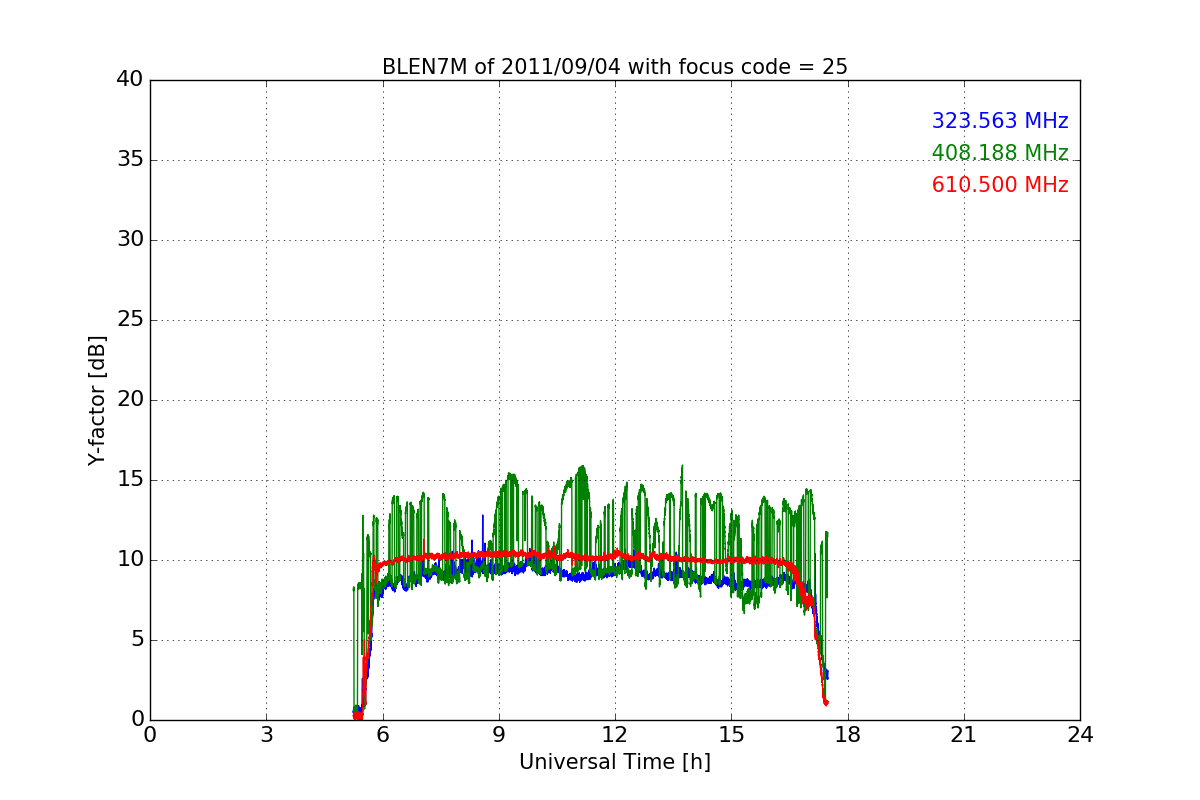
Task: Click the y-axis tick label "25"
Action: coord(130,320)
